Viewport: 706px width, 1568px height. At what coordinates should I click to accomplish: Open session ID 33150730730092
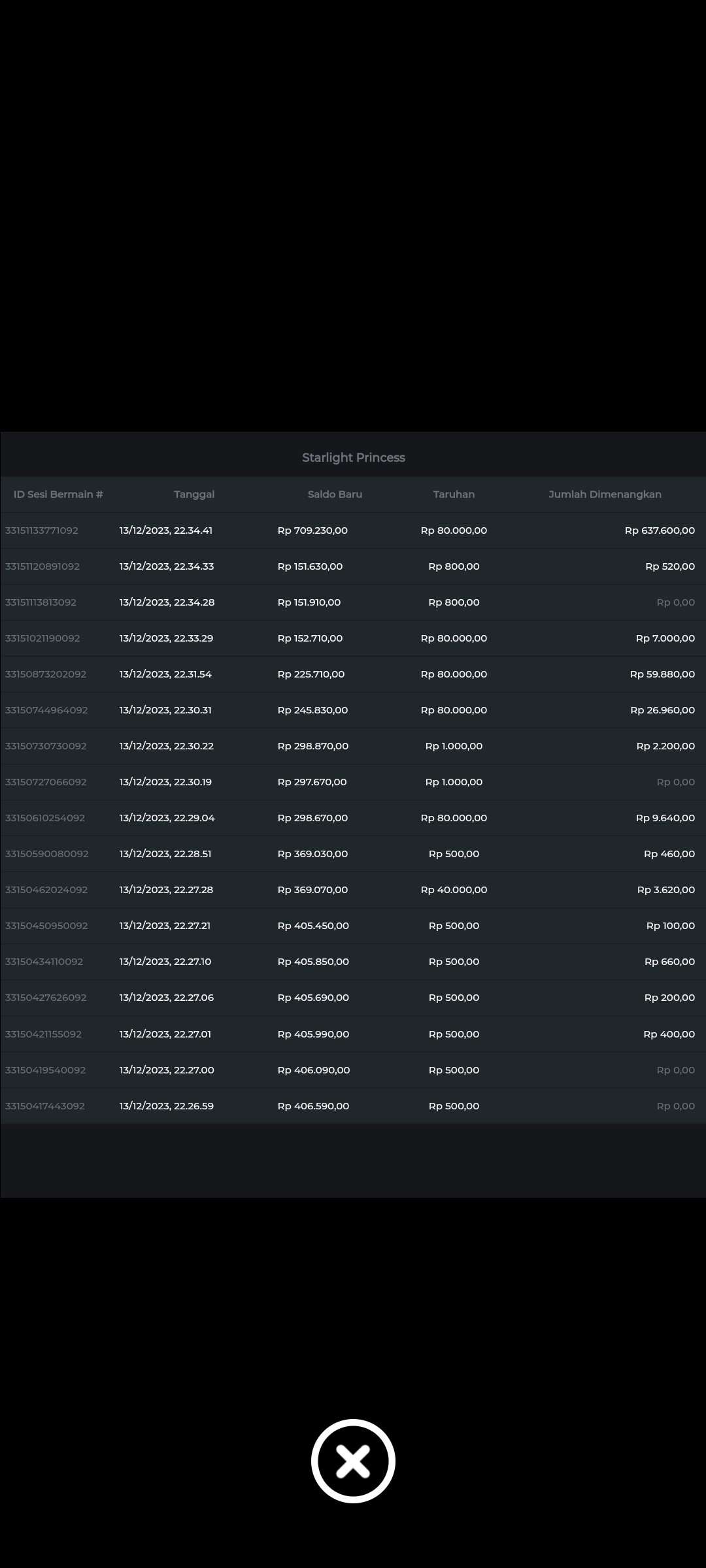[46, 746]
